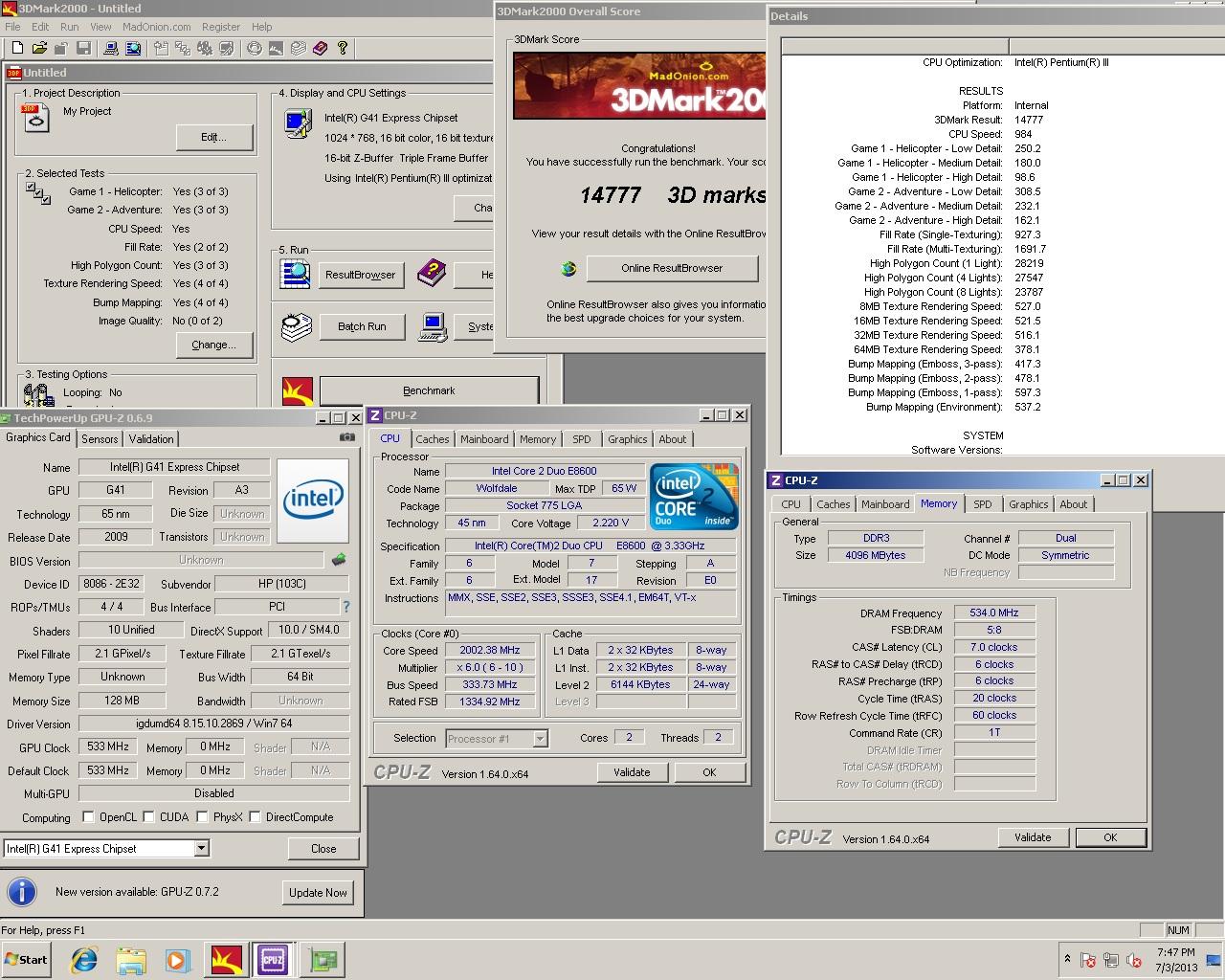Click Validate in front CPU-Z window
This screenshot has width=1225, height=980.
[x=632, y=772]
